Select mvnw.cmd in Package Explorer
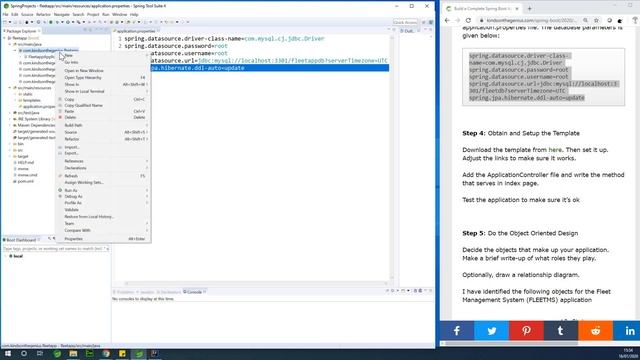 27,175
